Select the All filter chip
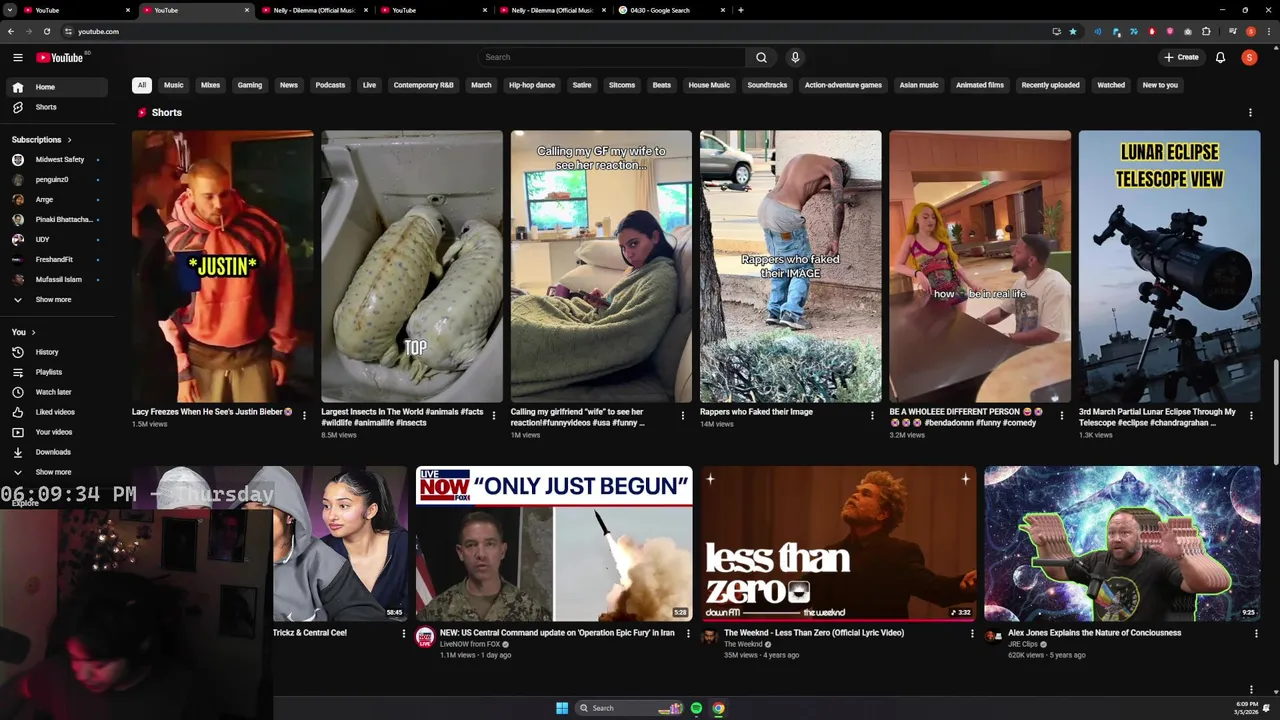 (142, 85)
